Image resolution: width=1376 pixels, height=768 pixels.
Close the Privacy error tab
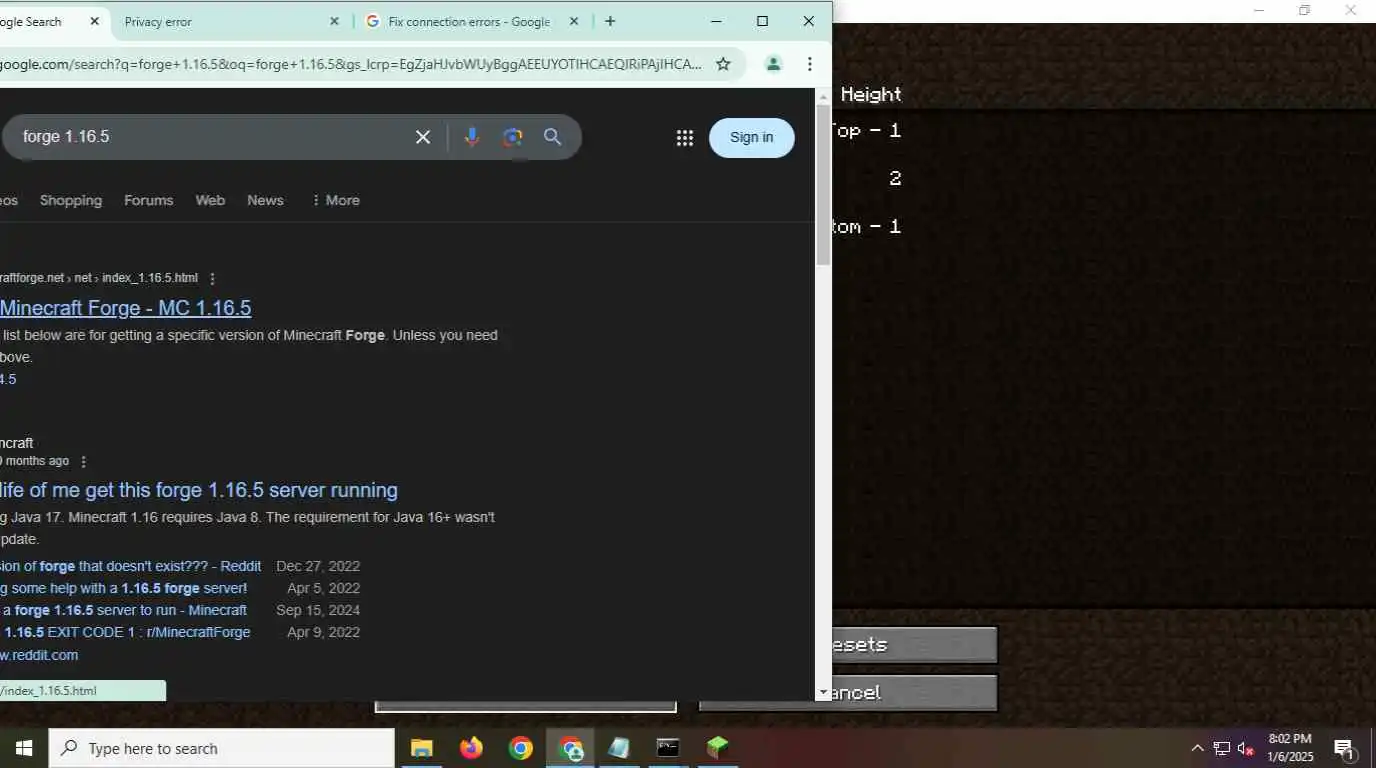click(334, 21)
